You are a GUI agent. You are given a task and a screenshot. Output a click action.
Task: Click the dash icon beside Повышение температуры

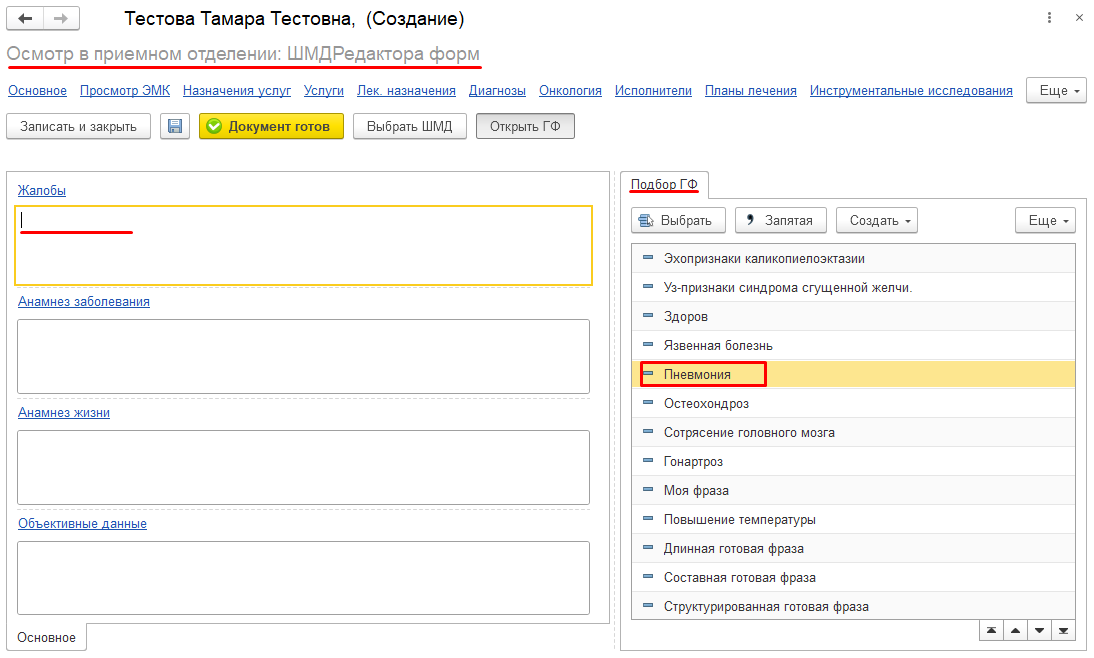(648, 519)
